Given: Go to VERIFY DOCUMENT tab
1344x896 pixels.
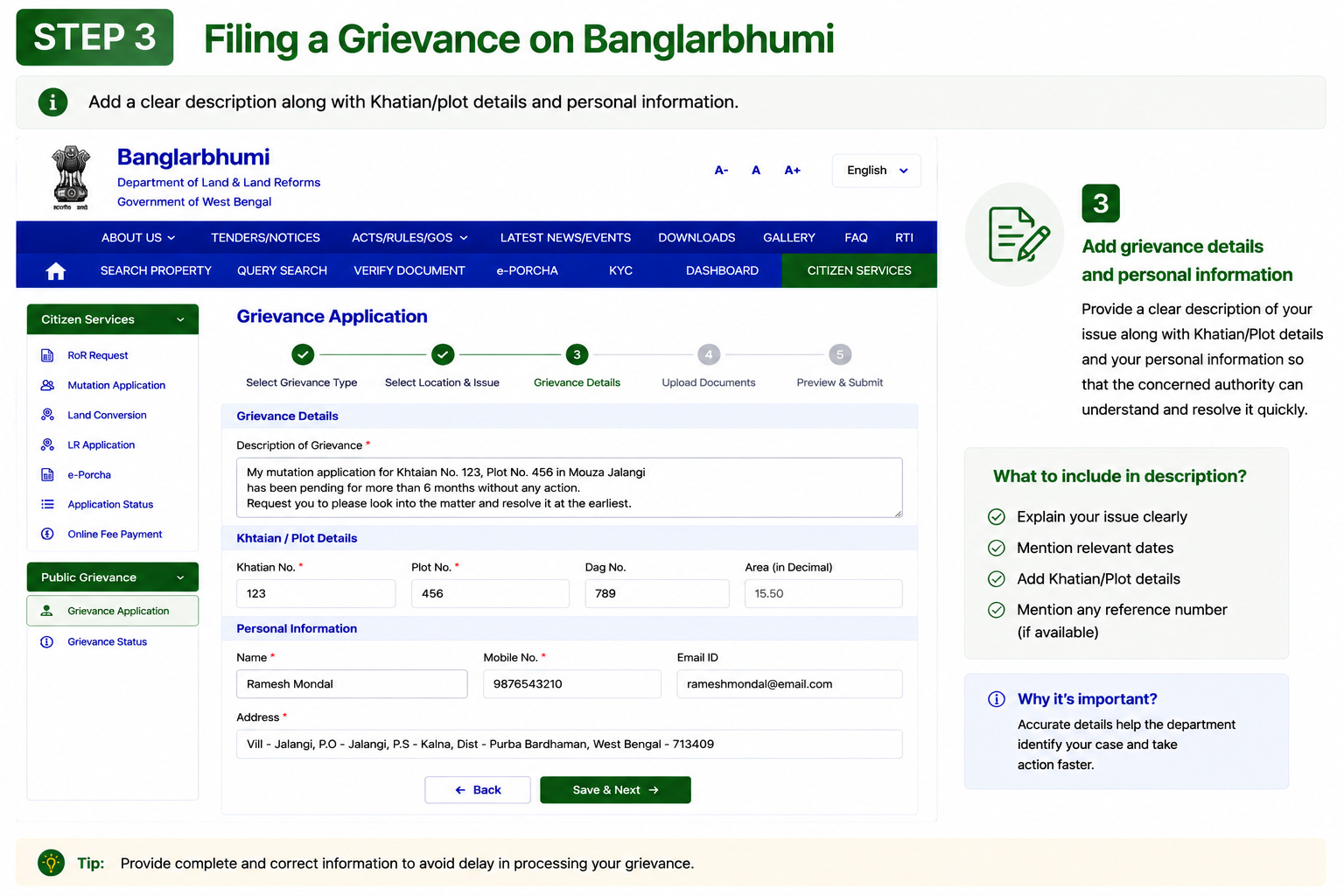Looking at the screenshot, I should (409, 271).
